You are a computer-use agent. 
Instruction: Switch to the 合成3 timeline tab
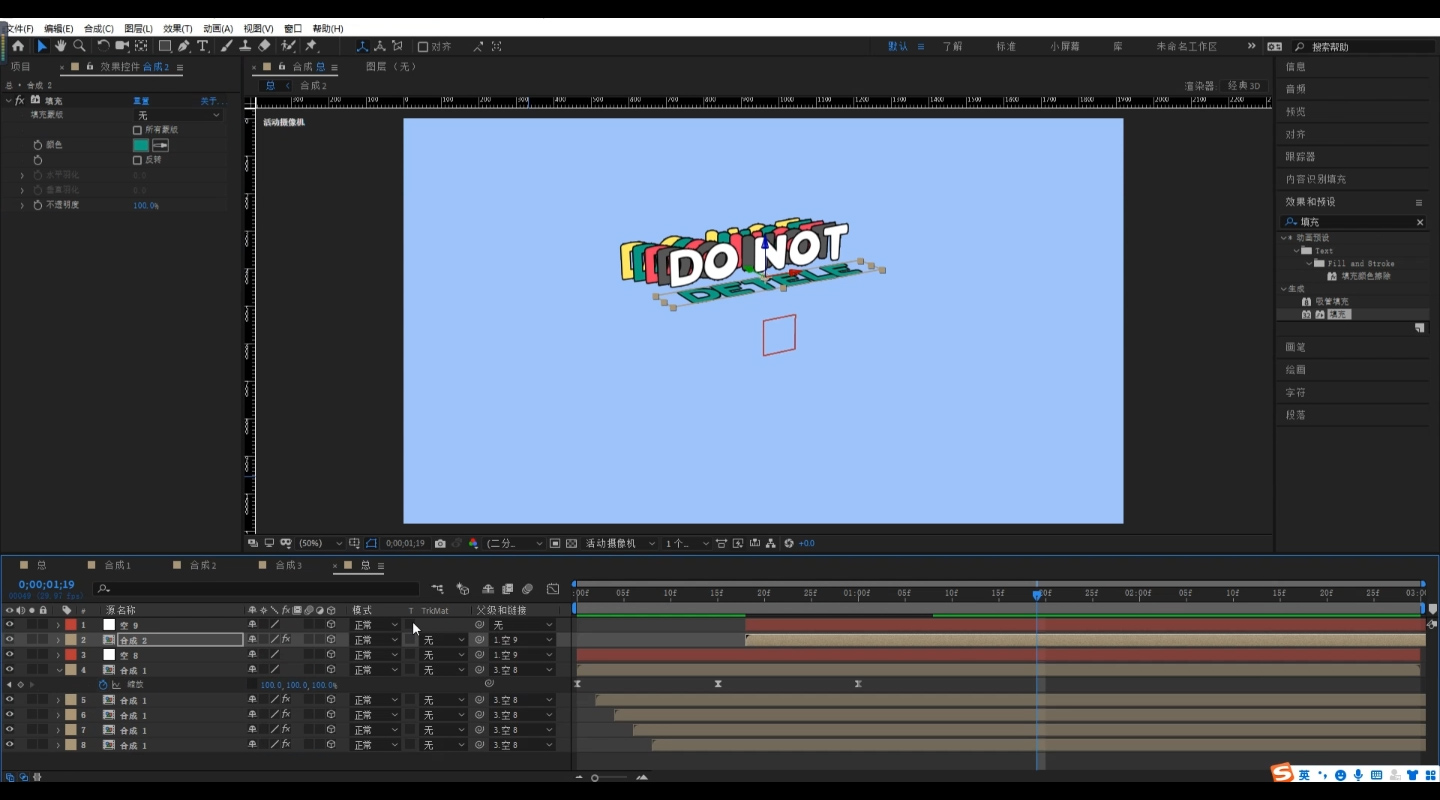288,566
